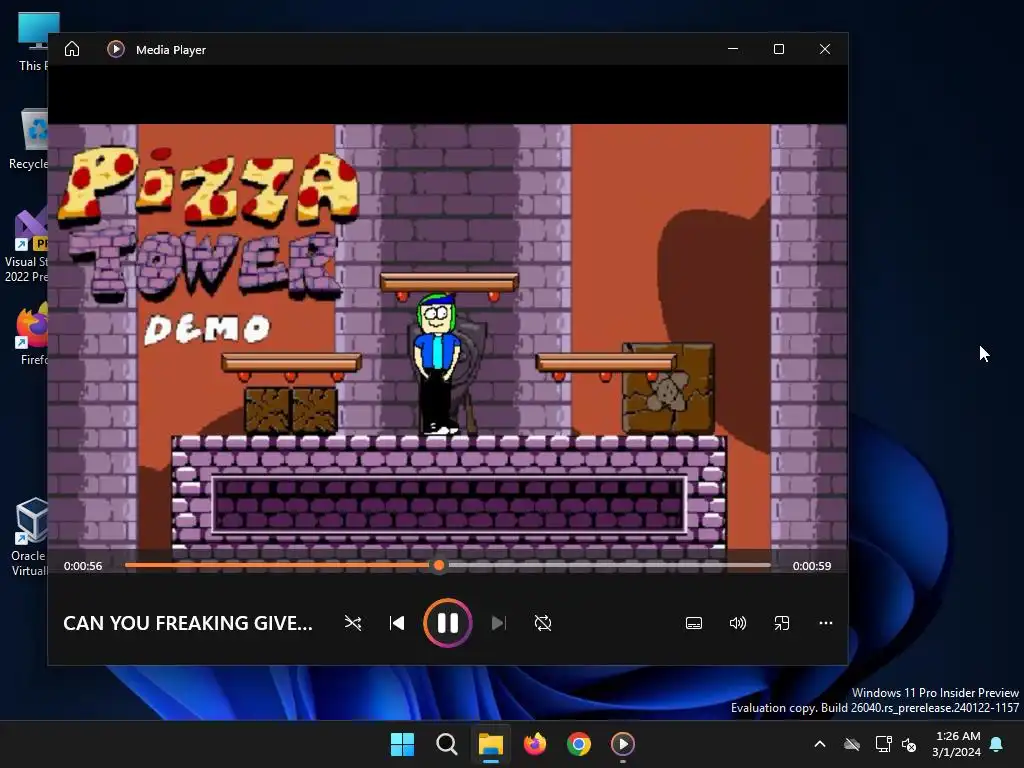Screen dimensions: 1024x768
Task: Switch to mini player view
Action: (782, 623)
